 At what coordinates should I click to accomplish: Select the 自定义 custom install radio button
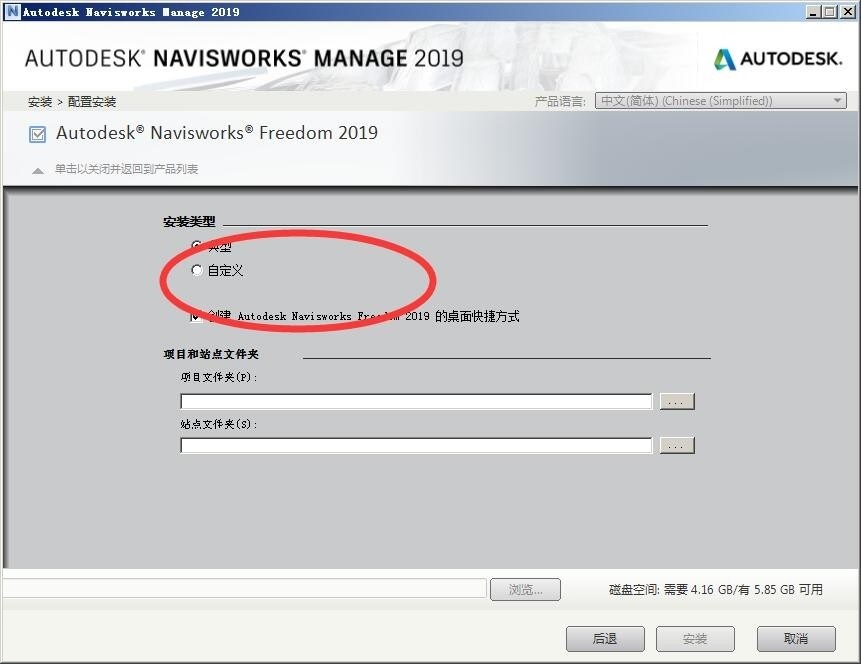tap(197, 270)
